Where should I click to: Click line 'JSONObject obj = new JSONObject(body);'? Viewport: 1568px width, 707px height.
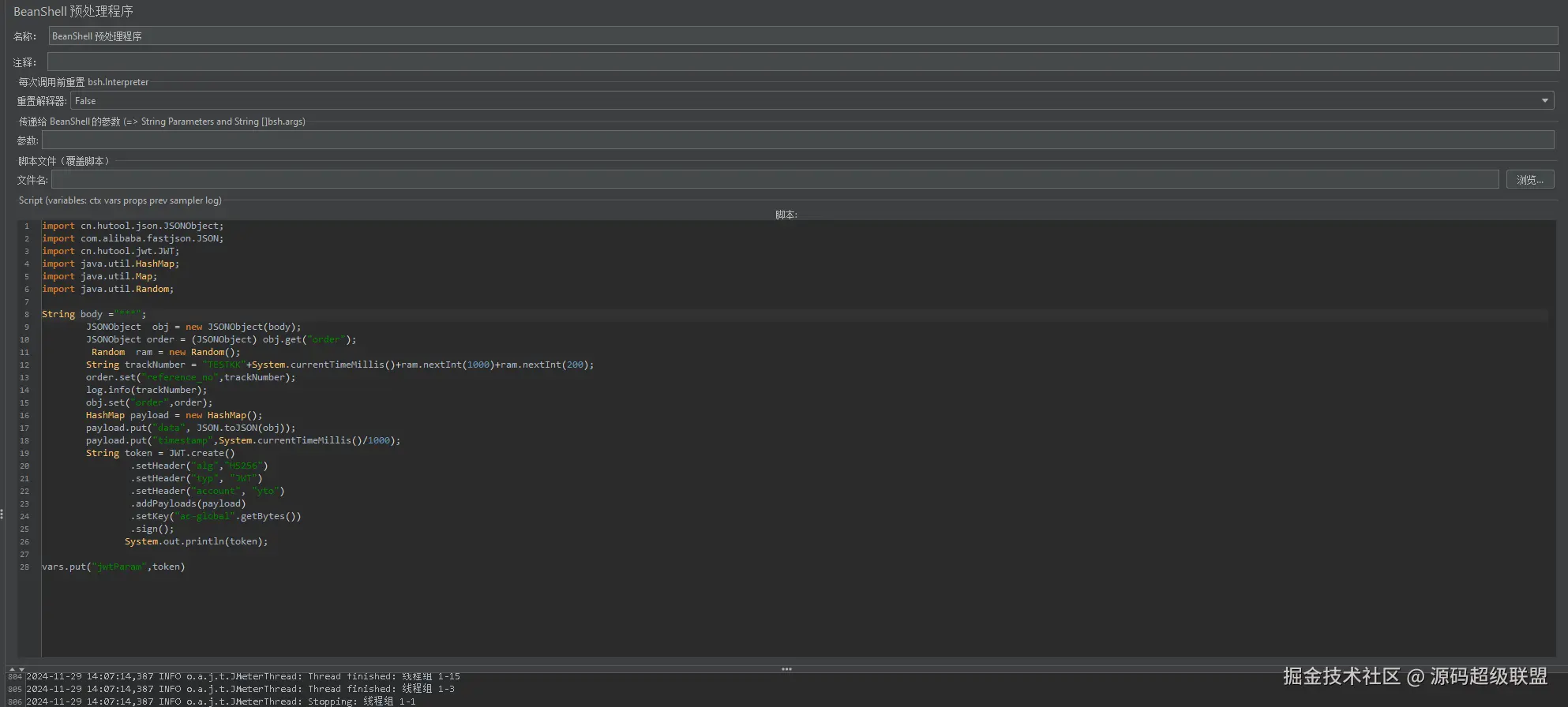[x=193, y=327]
